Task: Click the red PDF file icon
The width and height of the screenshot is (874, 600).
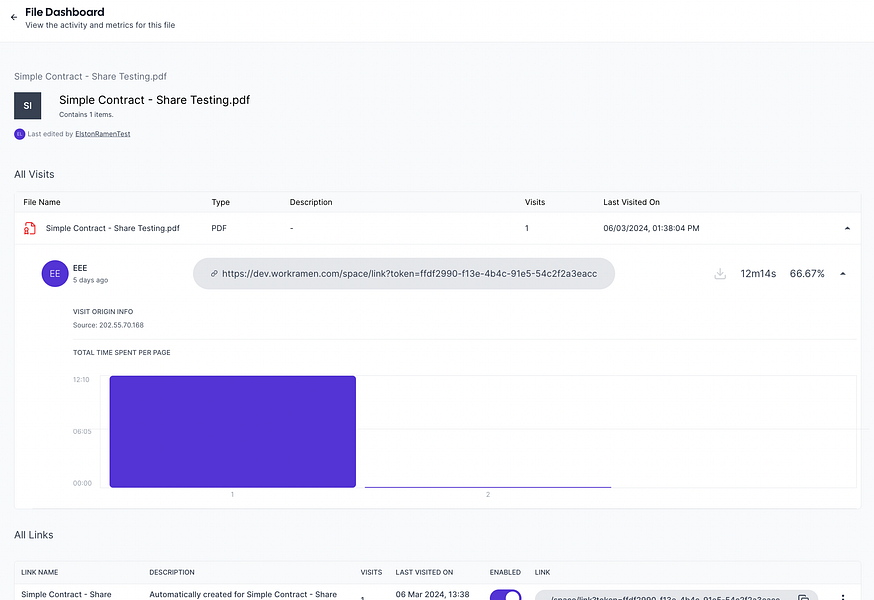Action: click(30, 228)
